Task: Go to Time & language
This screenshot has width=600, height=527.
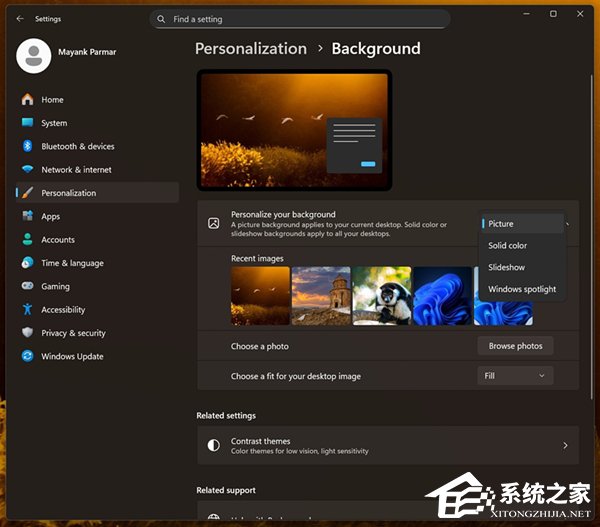Action: click(x=97, y=263)
